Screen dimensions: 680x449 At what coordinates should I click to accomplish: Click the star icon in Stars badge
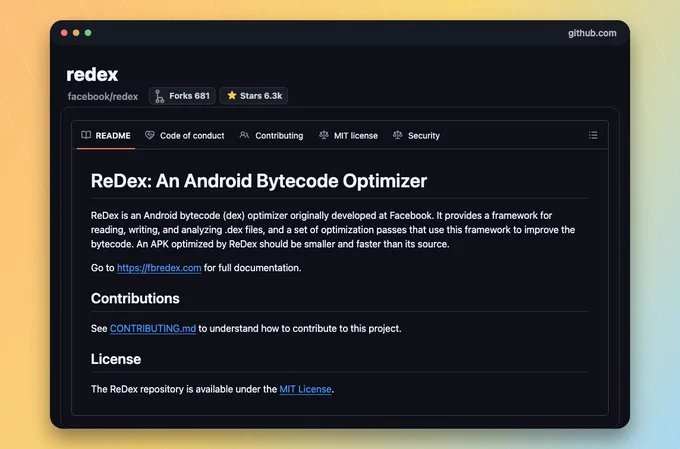pos(232,95)
